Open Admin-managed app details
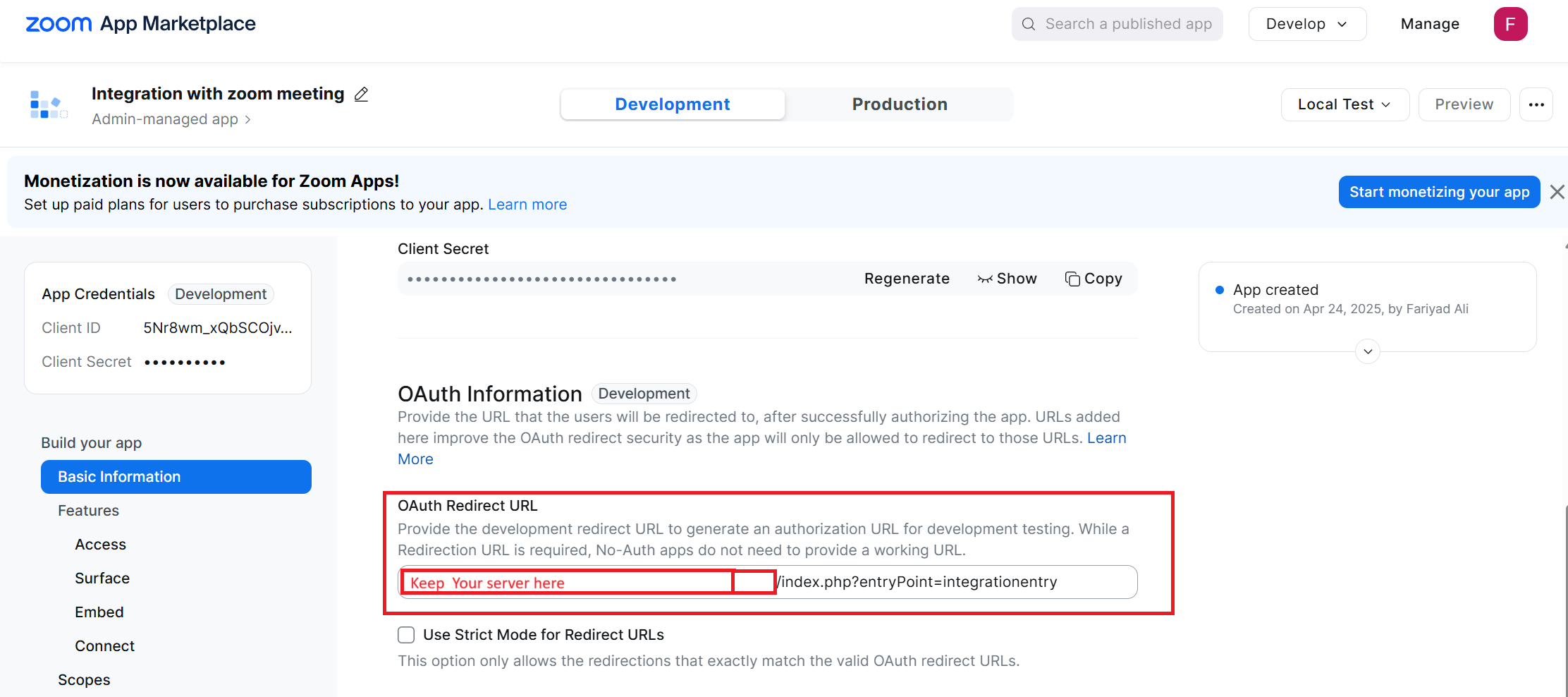Viewport: 1568px width, 697px height. (x=171, y=119)
